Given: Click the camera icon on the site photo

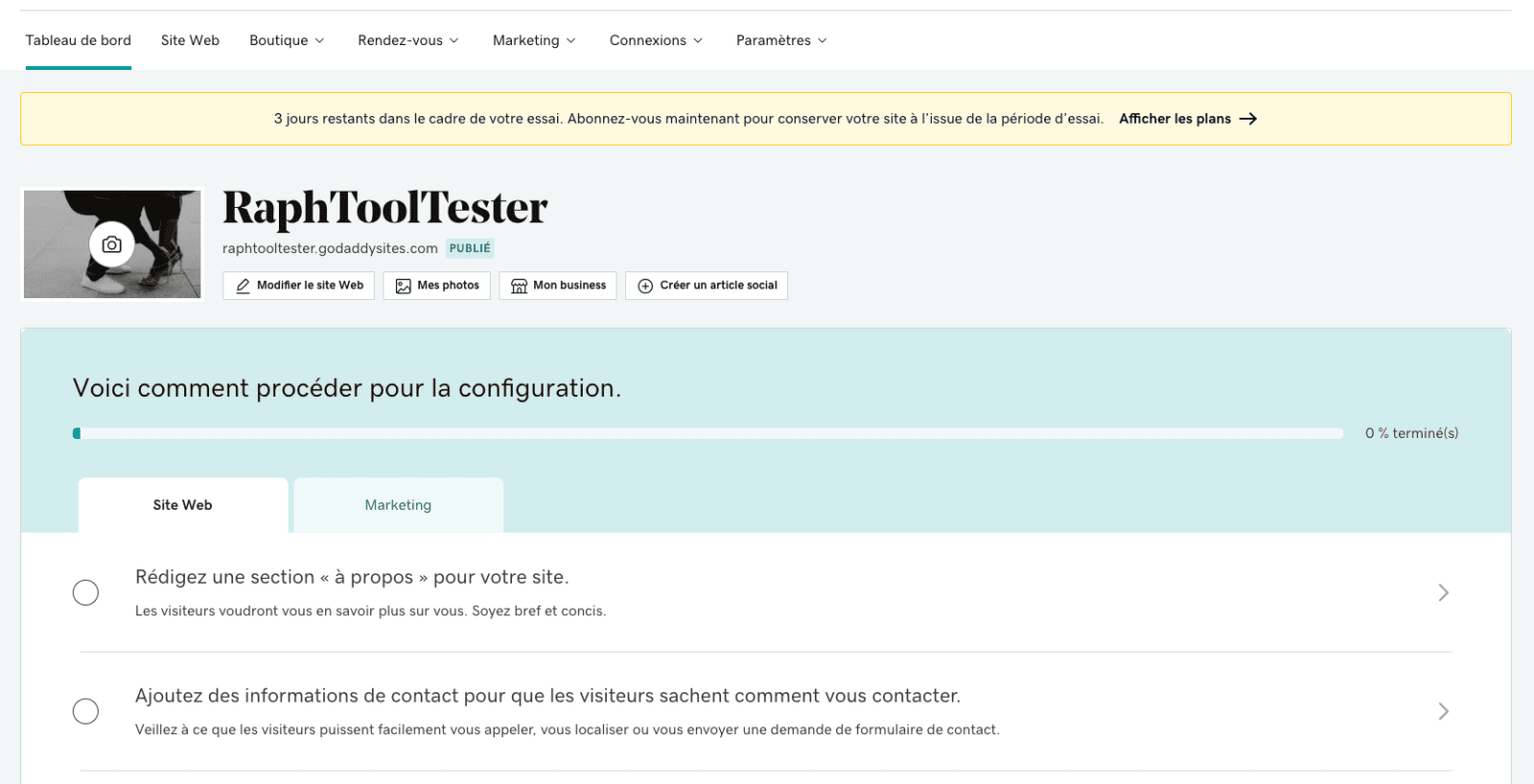Looking at the screenshot, I should [112, 244].
